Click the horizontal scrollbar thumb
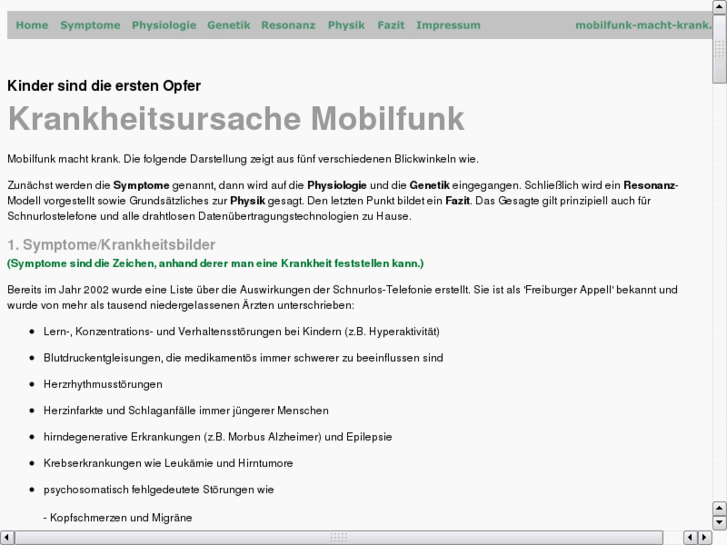727x545 pixels. click(x=339, y=538)
